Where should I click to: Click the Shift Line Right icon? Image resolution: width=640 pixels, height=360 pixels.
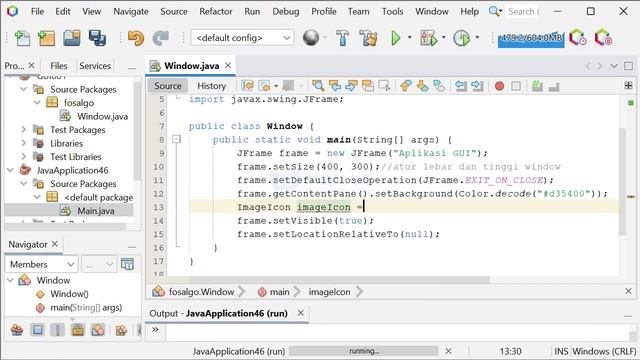[x=477, y=86]
